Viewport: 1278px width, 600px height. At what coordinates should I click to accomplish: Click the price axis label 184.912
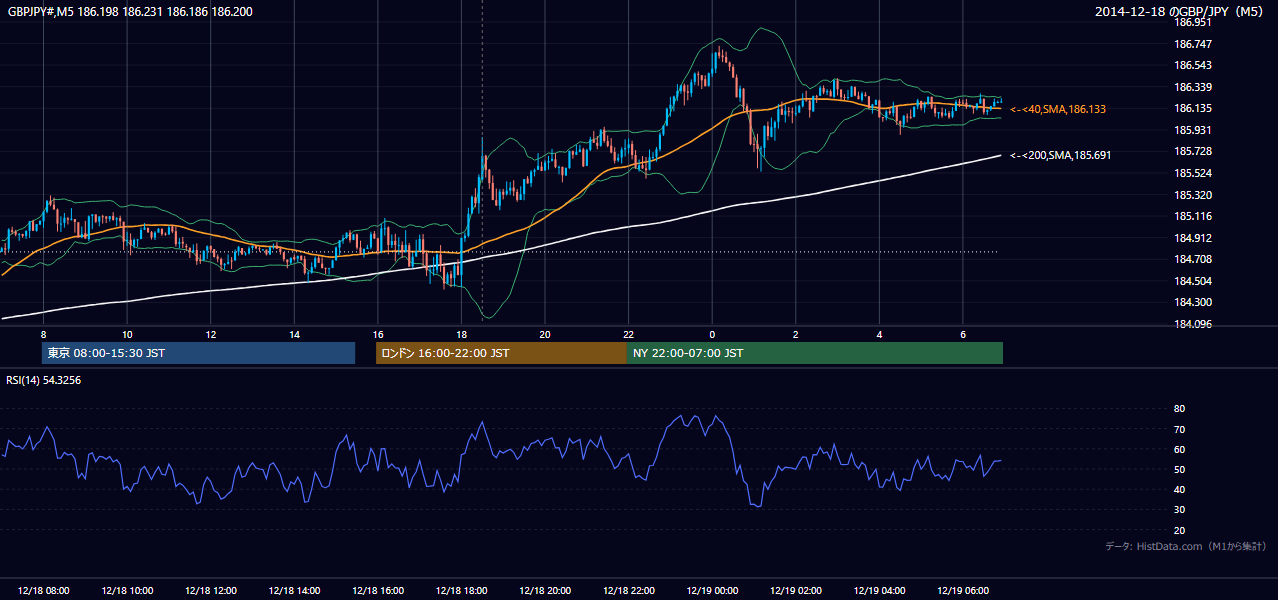1193,238
